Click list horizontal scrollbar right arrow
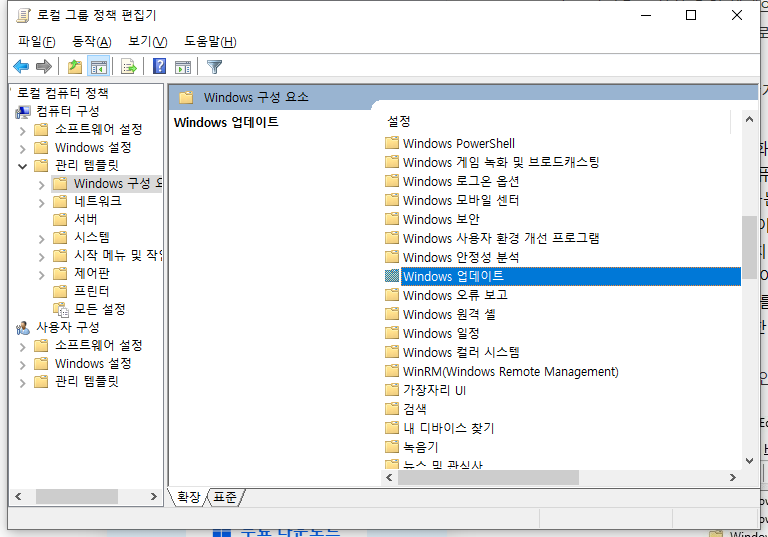The width and height of the screenshot is (768, 537). pyautogui.click(x=732, y=477)
